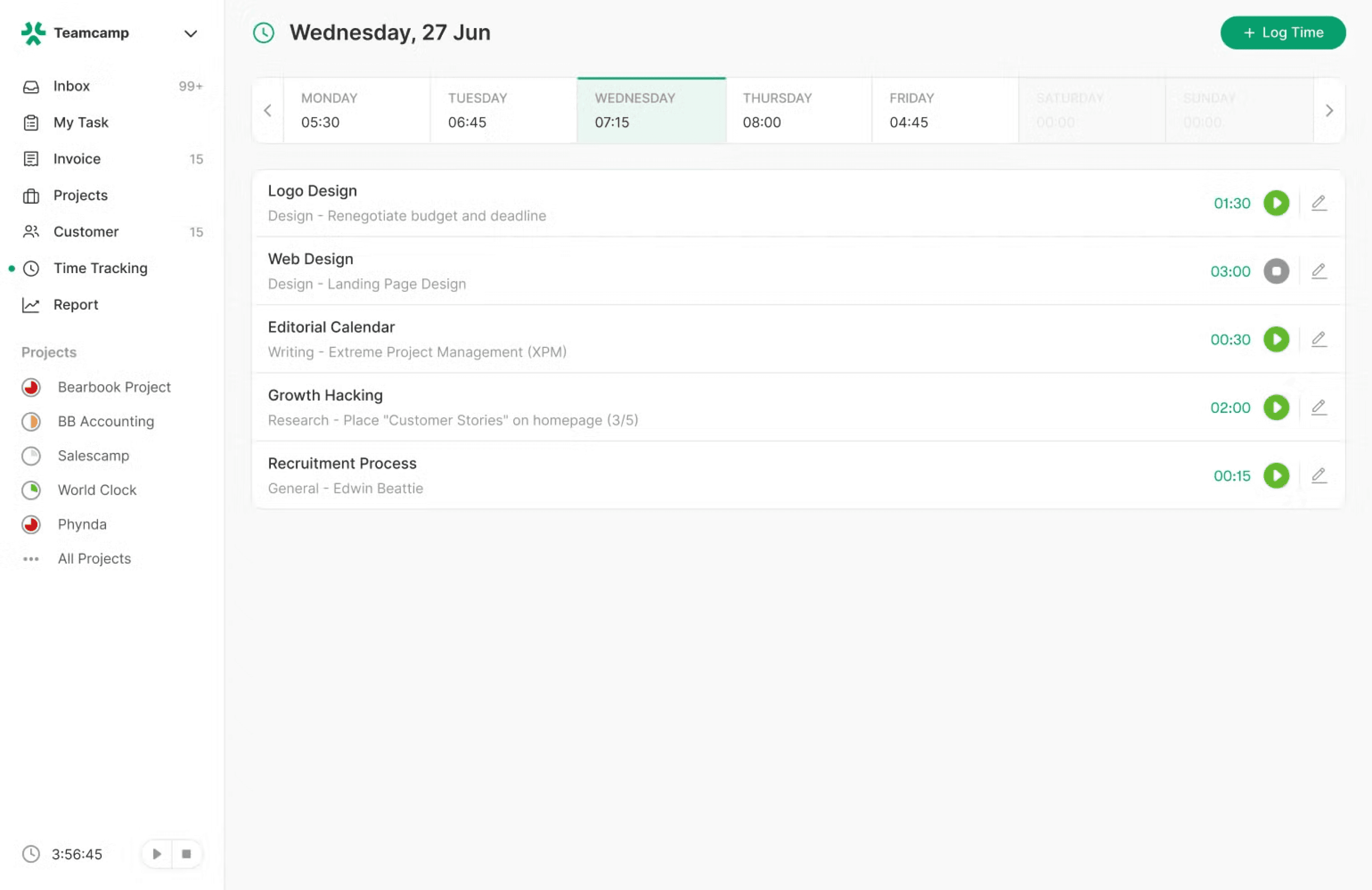
Task: Click the 3:56:45 running timer display
Action: [77, 854]
